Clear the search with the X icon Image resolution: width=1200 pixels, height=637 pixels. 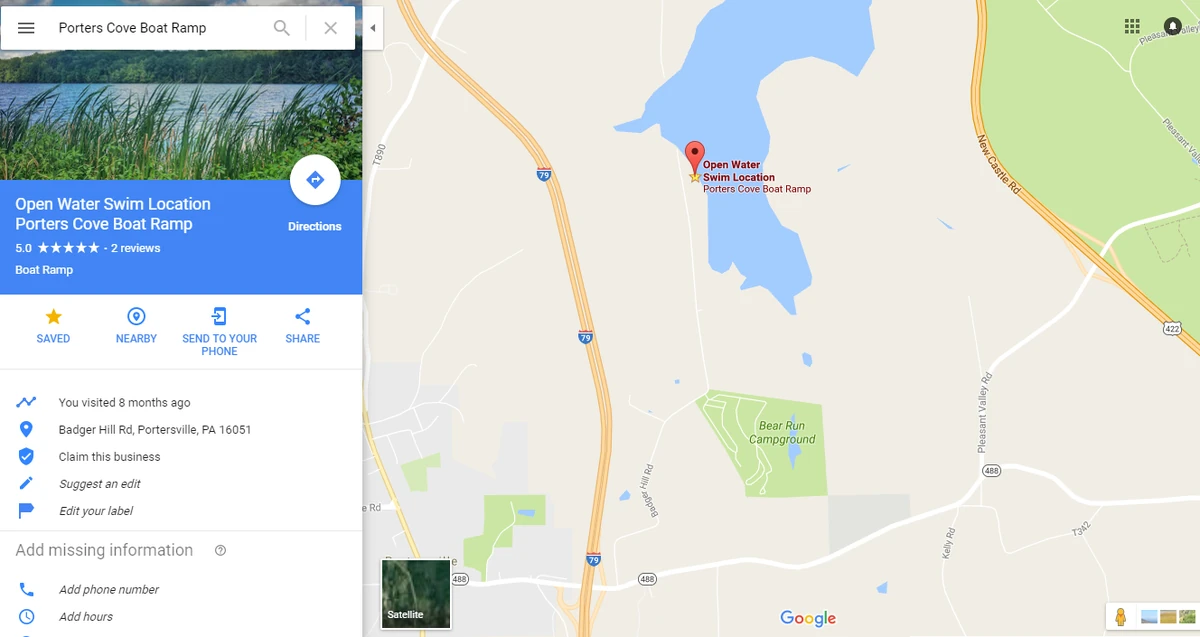[x=331, y=28]
